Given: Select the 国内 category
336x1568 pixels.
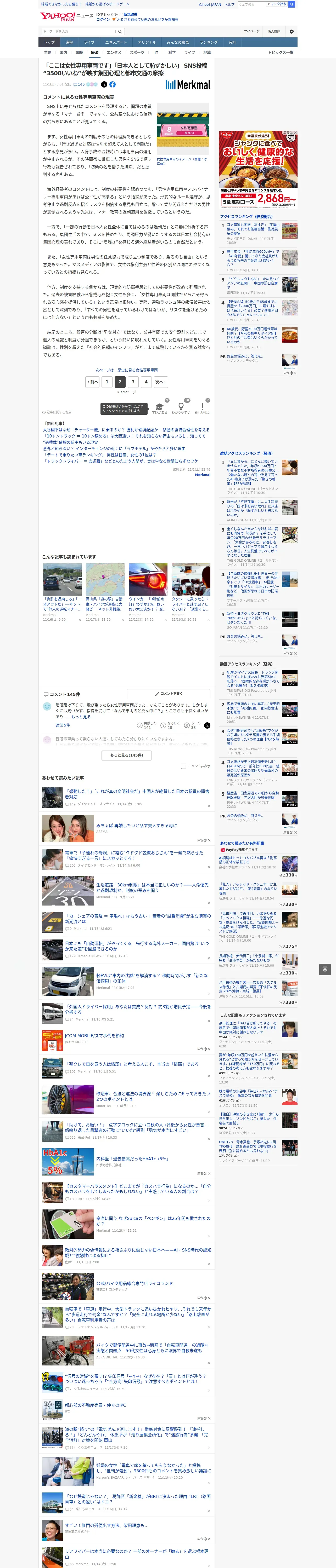Looking at the screenshot, I should coord(63,52).
